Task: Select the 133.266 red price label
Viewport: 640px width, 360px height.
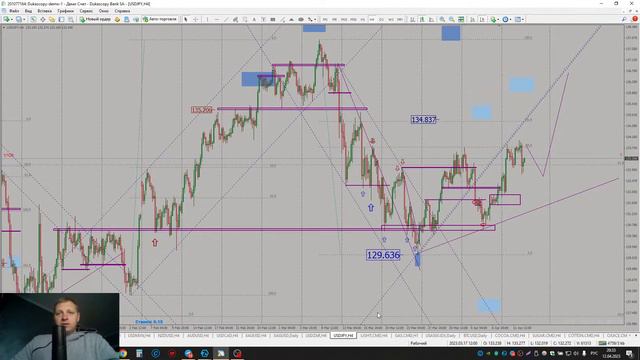Action: pos(202,110)
